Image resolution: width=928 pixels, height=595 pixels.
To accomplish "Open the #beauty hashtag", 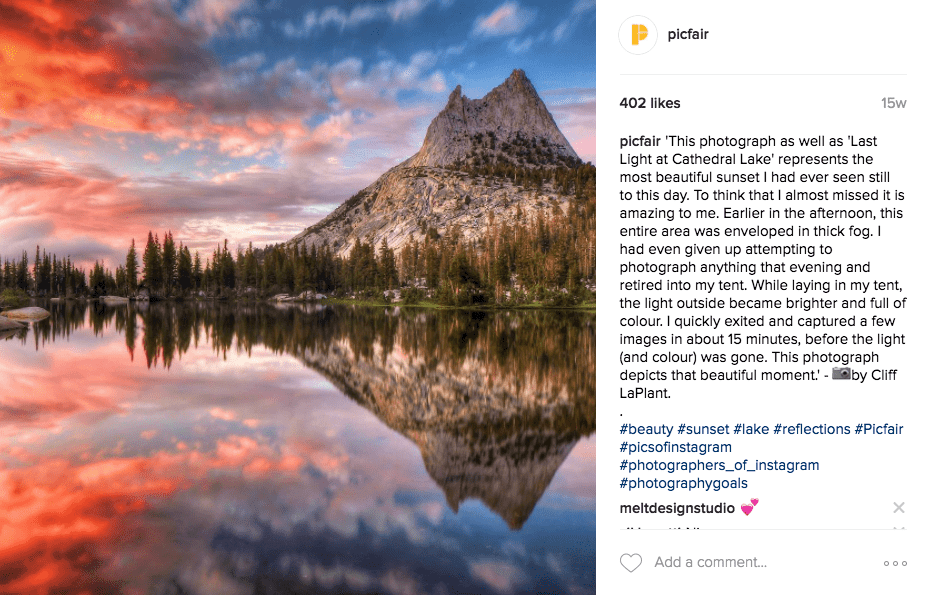I will (646, 429).
